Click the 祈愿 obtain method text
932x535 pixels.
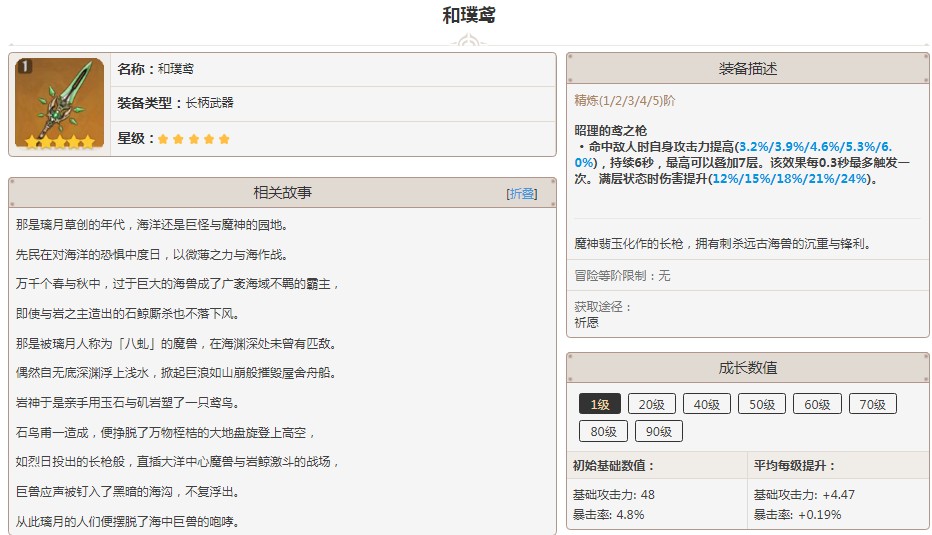pyautogui.click(x=586, y=322)
